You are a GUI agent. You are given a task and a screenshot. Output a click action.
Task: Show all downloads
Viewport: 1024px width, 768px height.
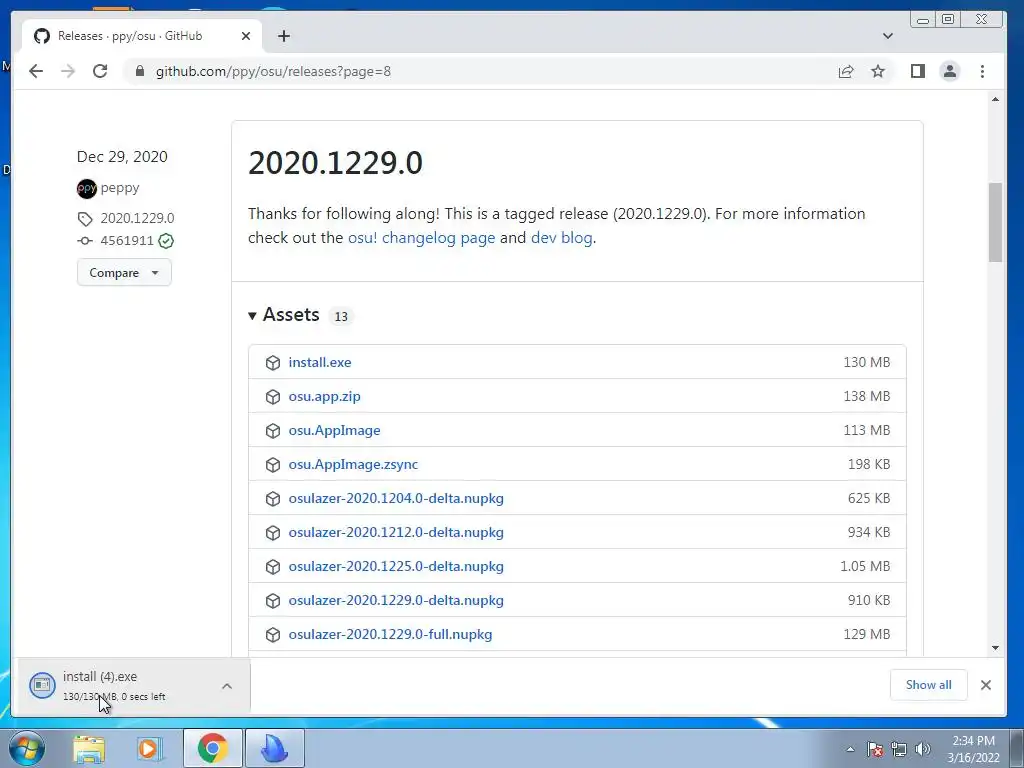coord(928,684)
